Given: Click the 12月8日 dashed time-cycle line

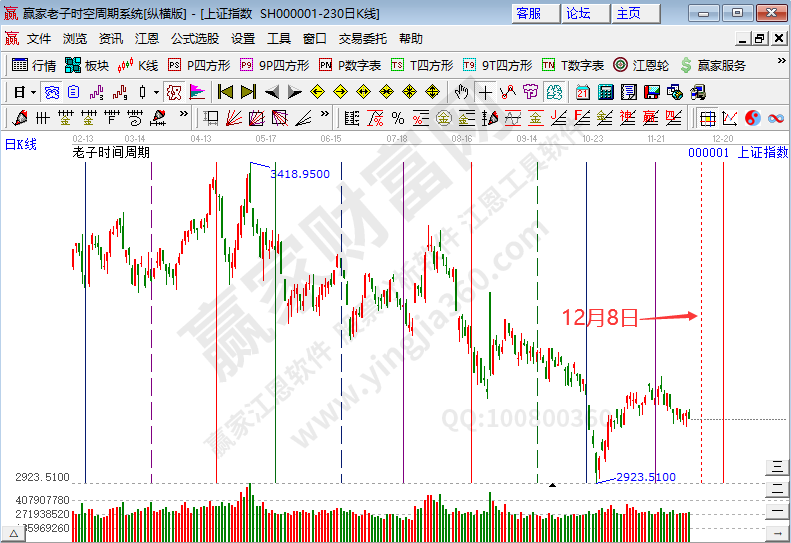Looking at the screenshot, I should 702,318.
